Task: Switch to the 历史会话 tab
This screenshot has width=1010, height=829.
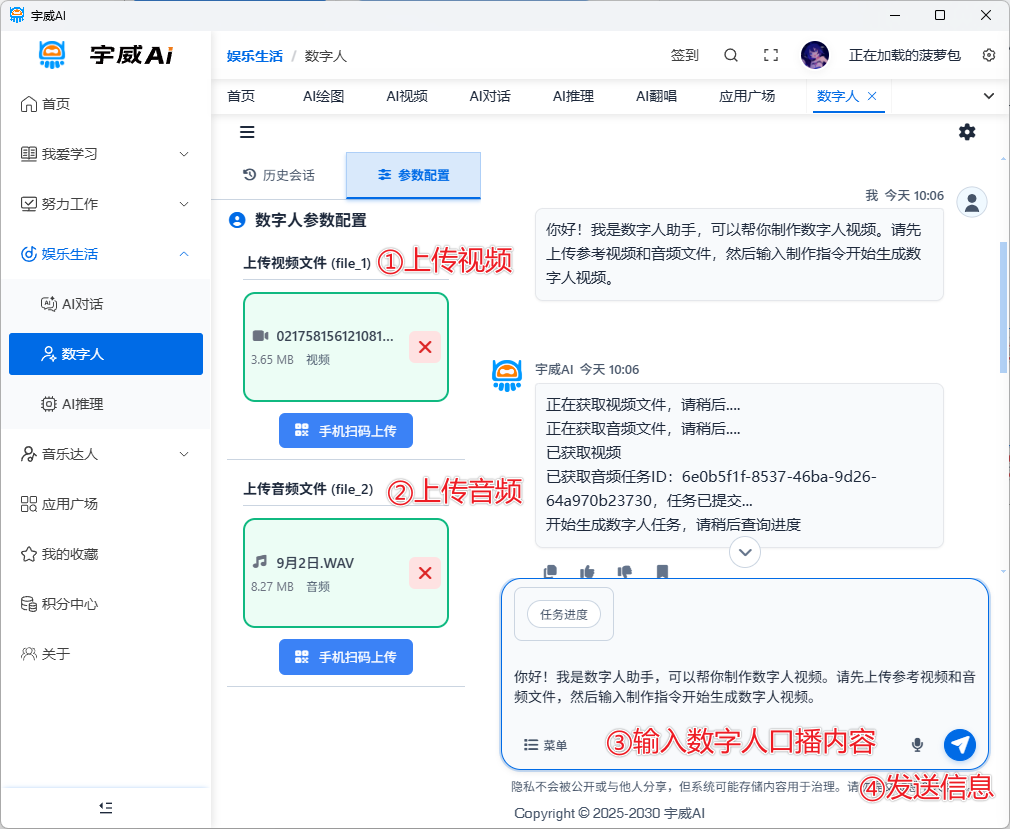Action: 279,175
